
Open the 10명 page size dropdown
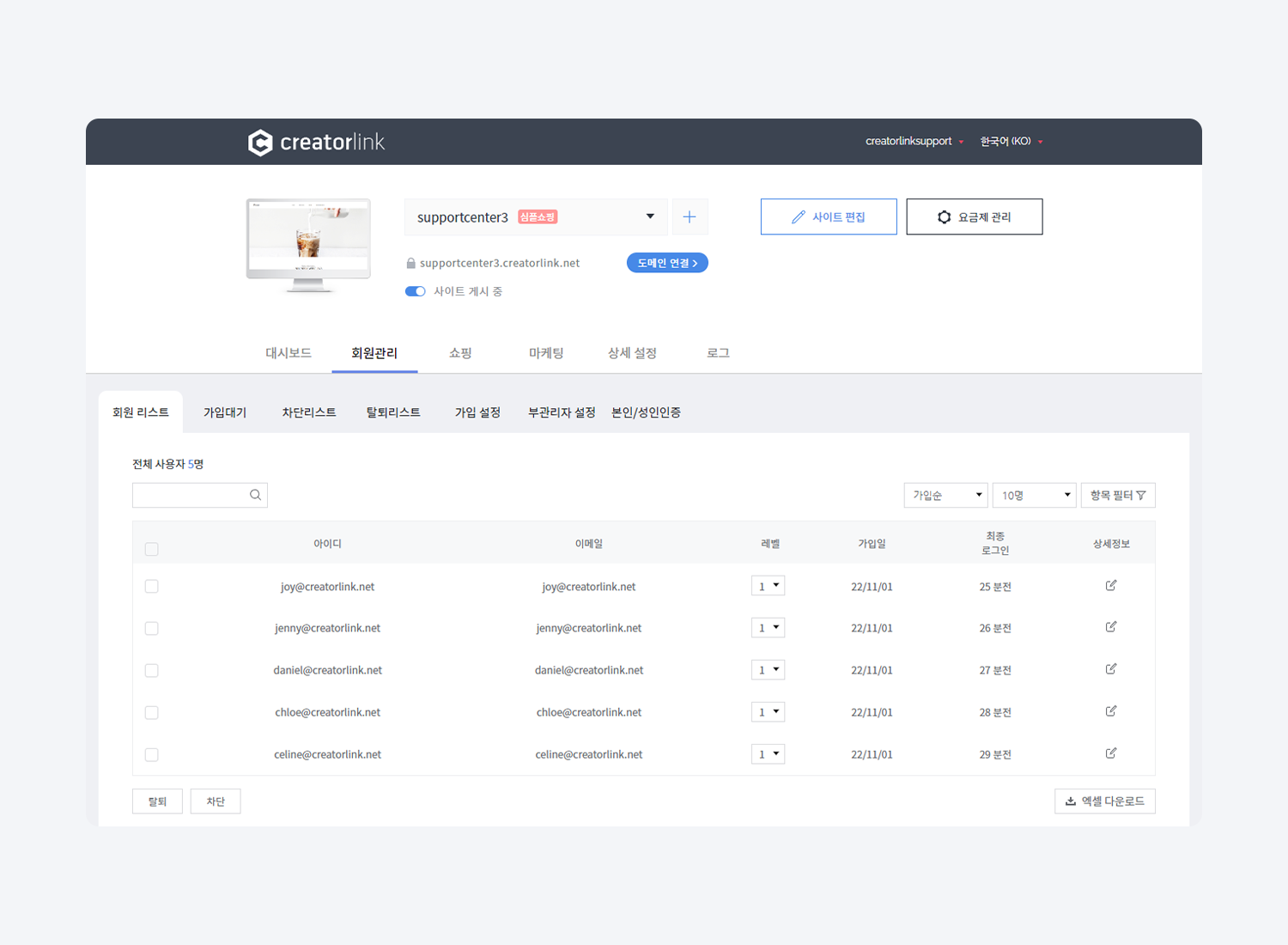[x=1034, y=496]
